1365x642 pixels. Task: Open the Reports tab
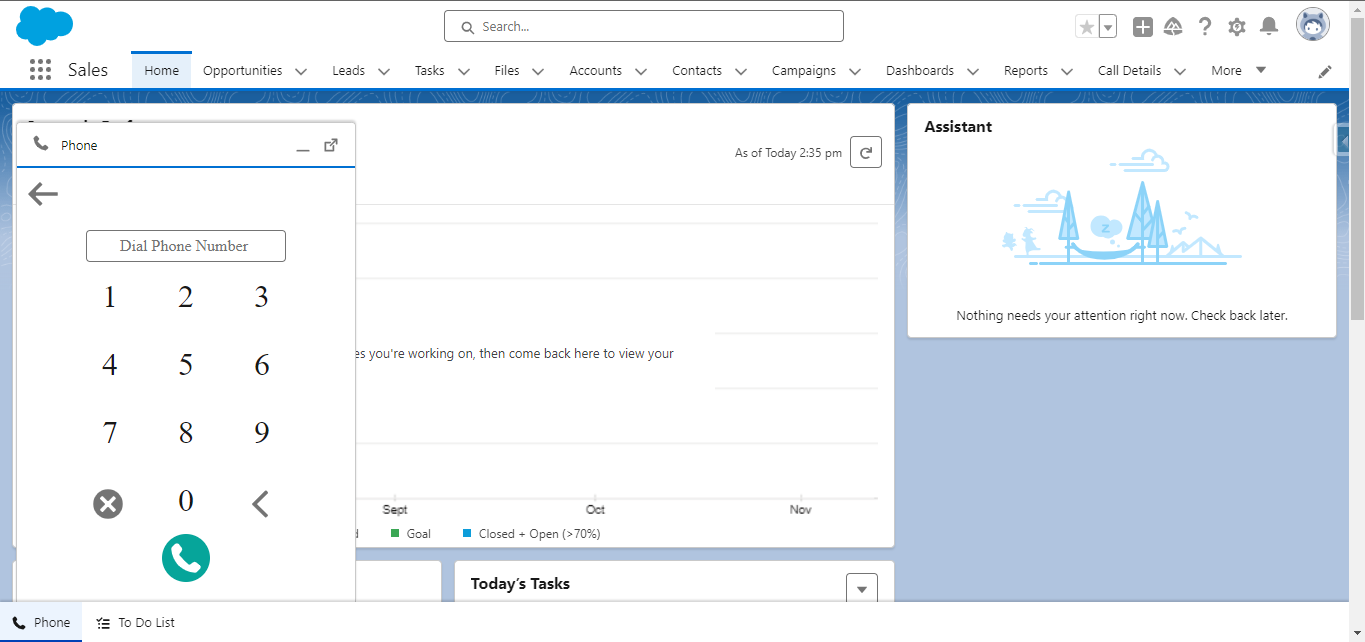pos(1026,71)
